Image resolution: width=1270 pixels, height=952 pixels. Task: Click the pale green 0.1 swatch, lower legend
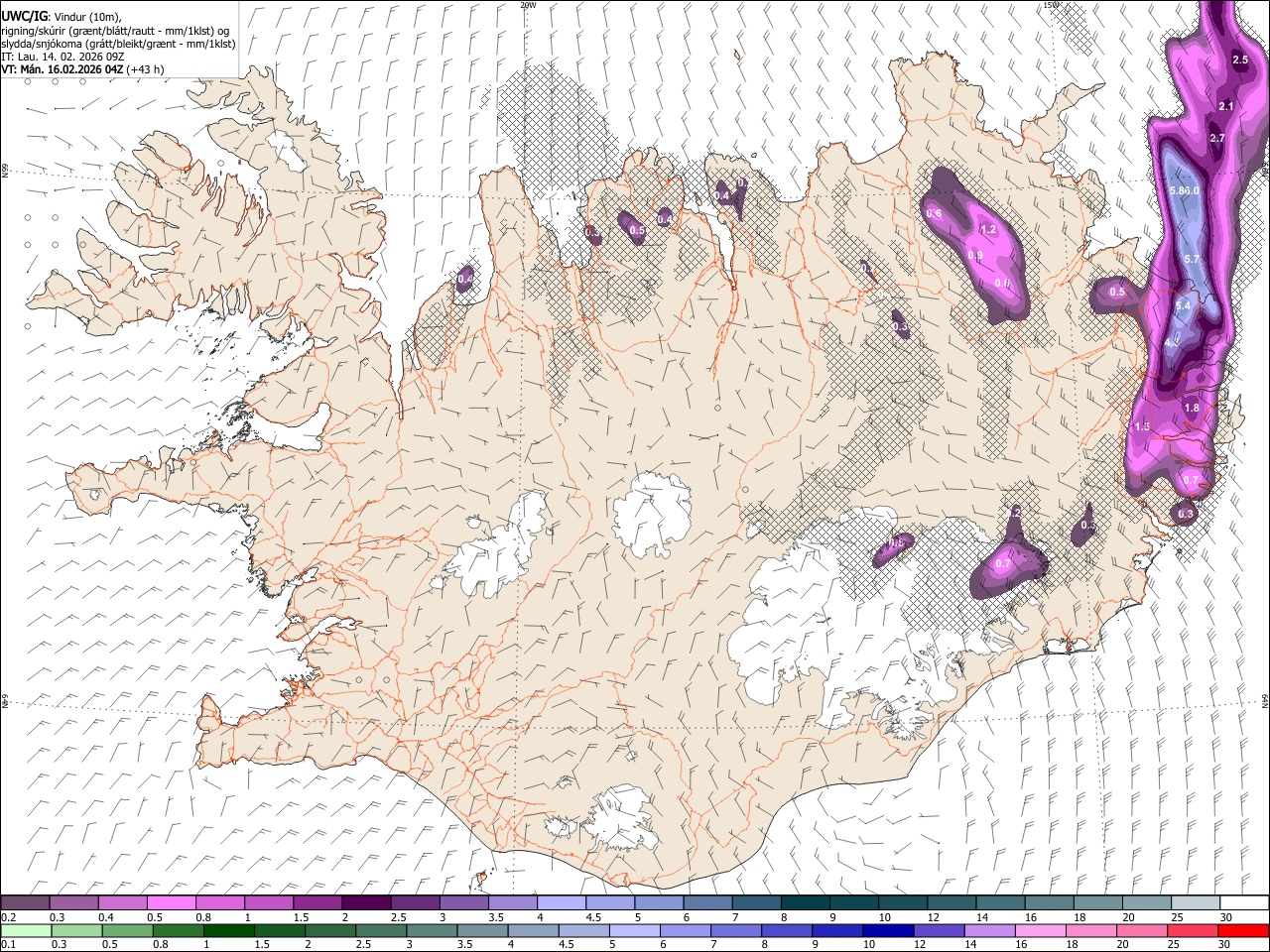click(x=26, y=930)
